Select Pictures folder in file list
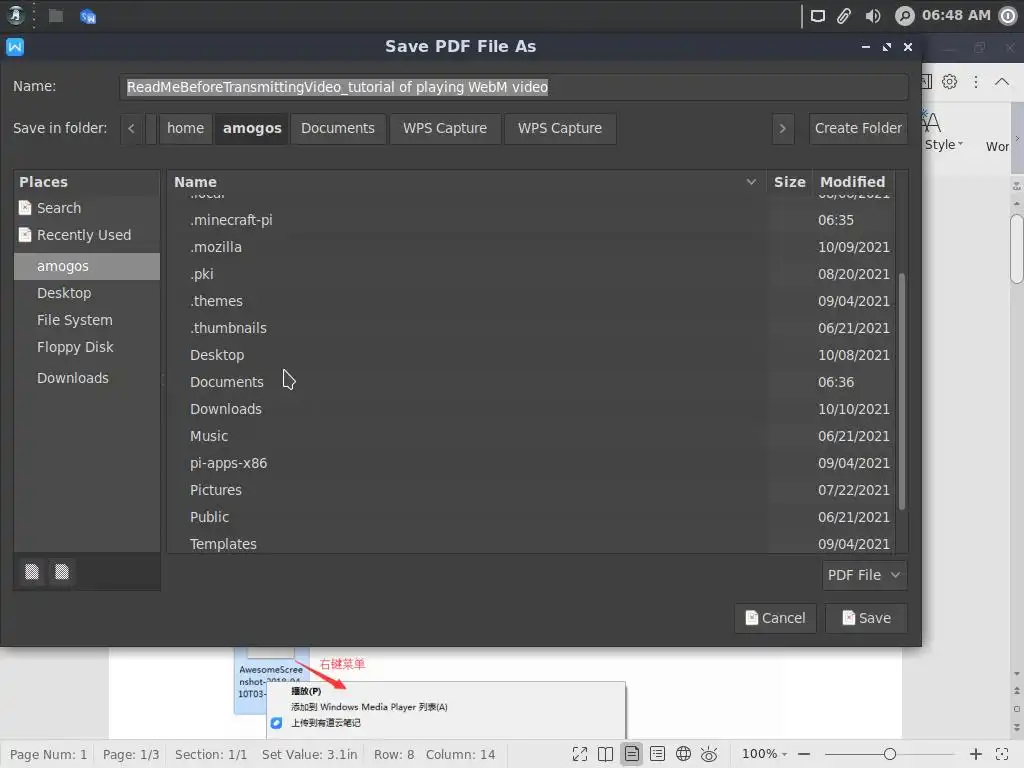Image resolution: width=1024 pixels, height=768 pixels. point(531,490)
